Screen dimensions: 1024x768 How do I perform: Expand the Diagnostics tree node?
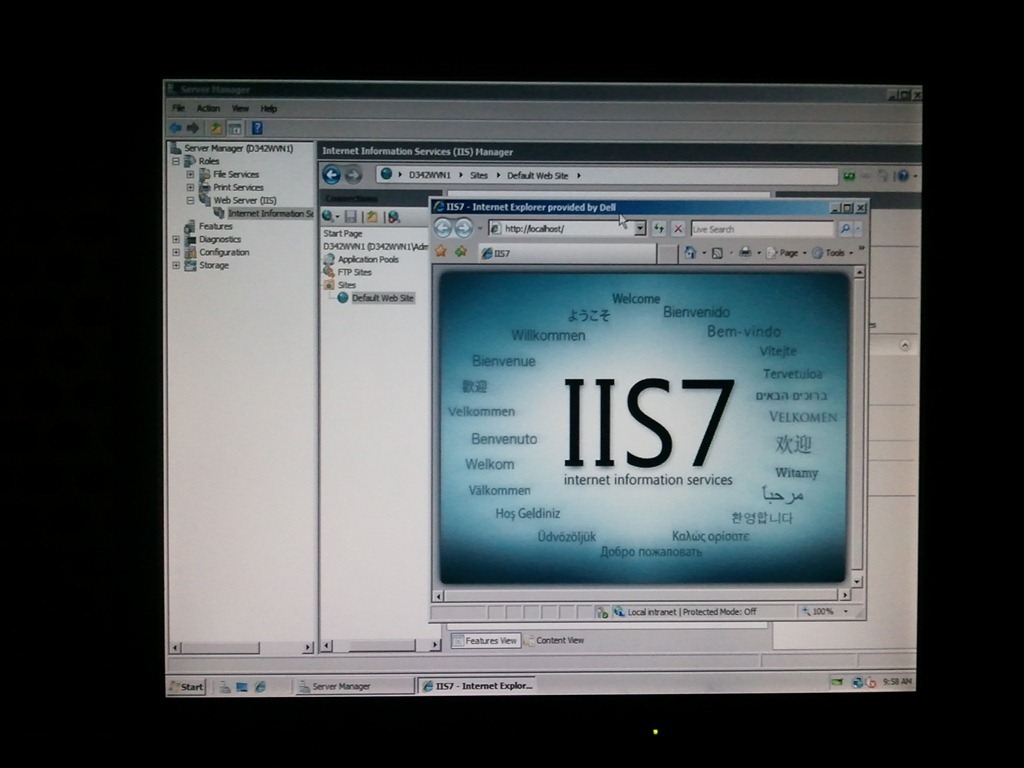176,239
